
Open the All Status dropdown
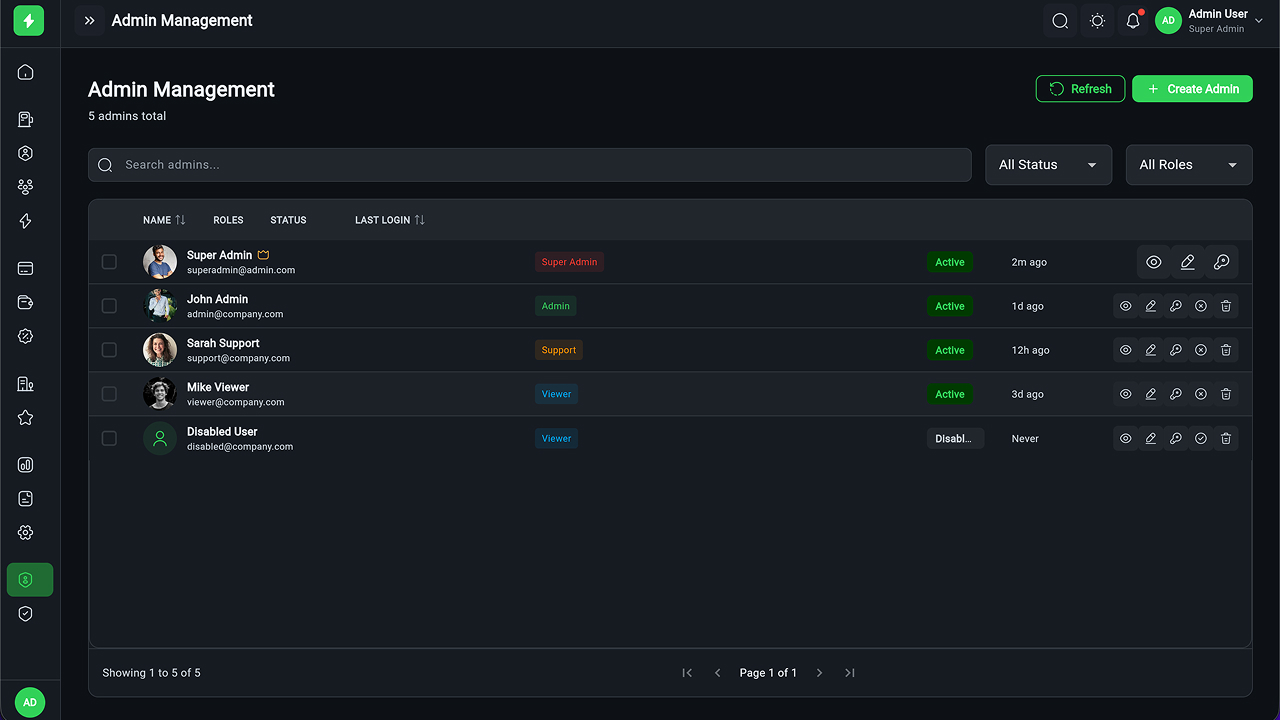coord(1048,165)
